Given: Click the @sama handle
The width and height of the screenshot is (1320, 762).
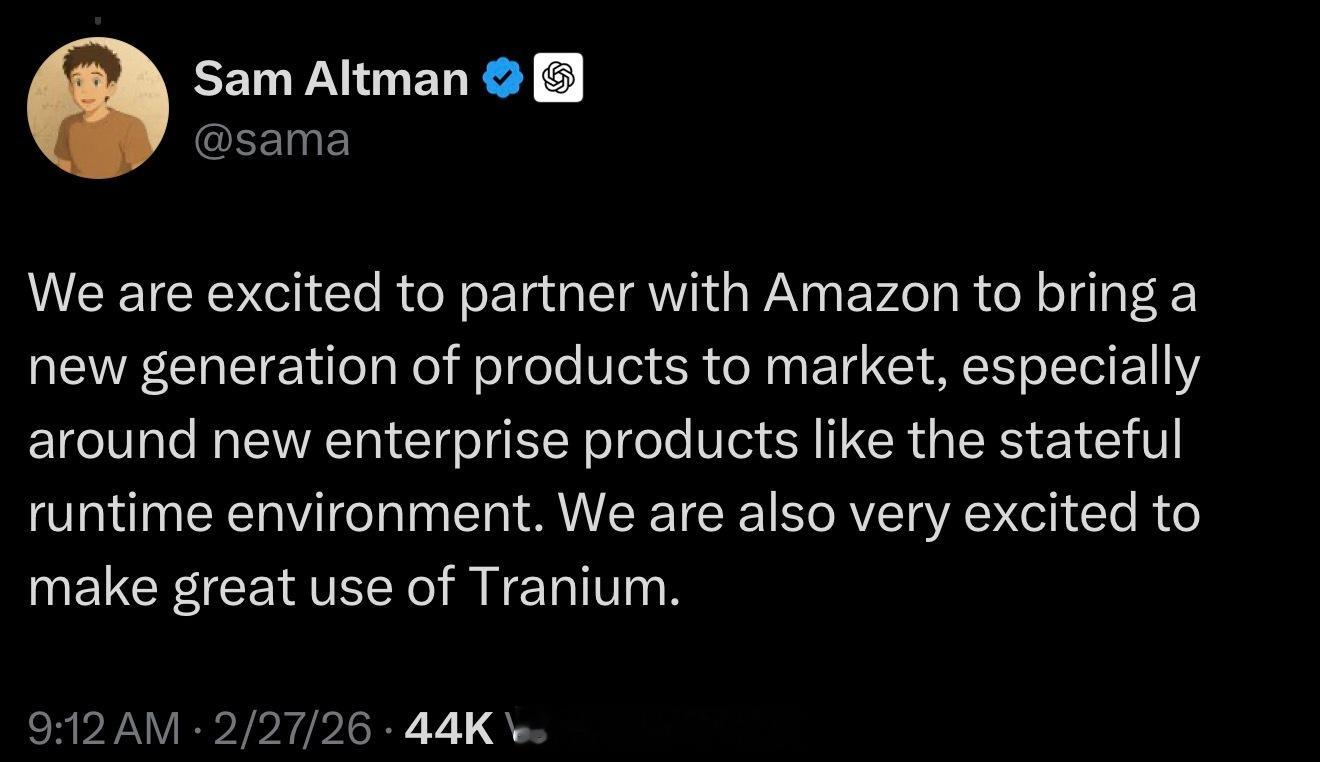Looking at the screenshot, I should pyautogui.click(x=272, y=140).
